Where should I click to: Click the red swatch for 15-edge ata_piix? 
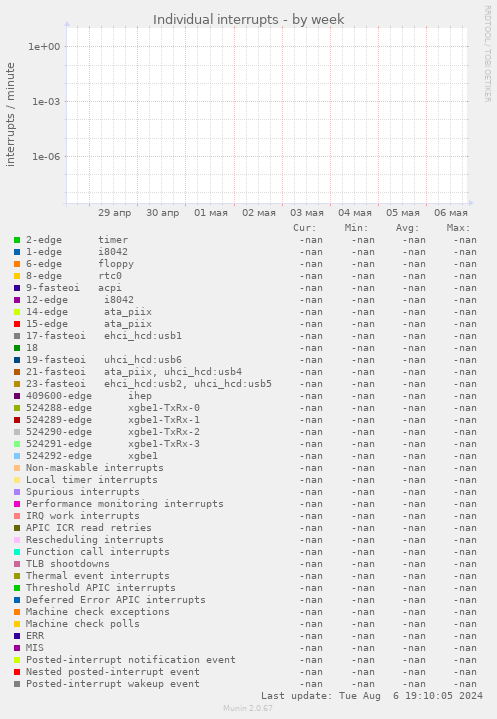(x=17, y=324)
